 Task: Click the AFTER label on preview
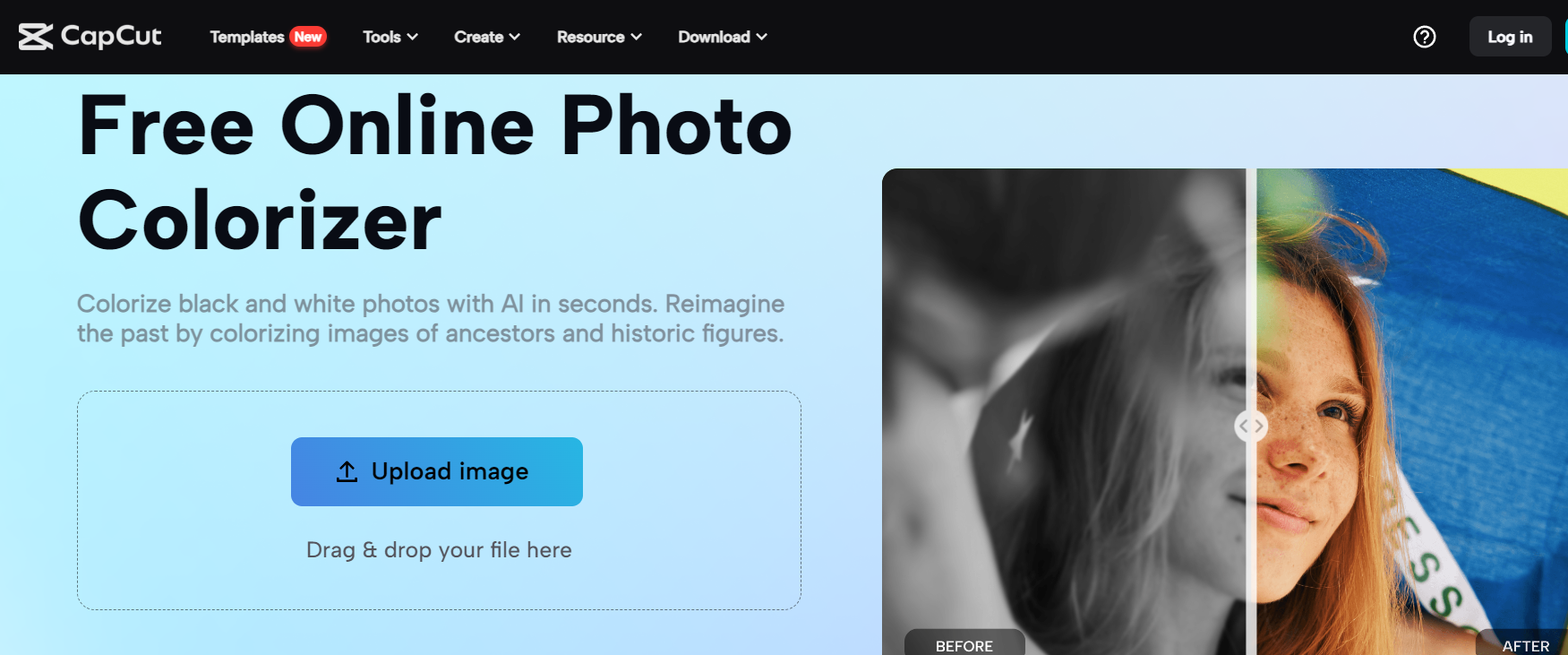(1525, 645)
